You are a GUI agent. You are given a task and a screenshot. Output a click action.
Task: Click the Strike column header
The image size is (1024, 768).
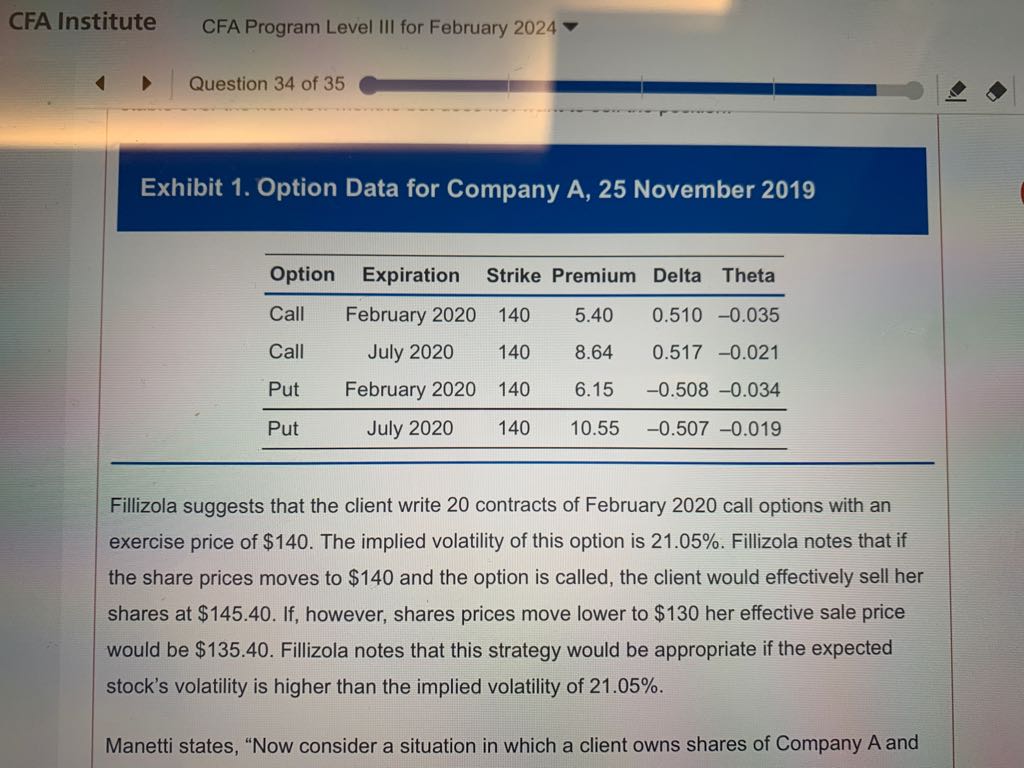click(x=514, y=275)
